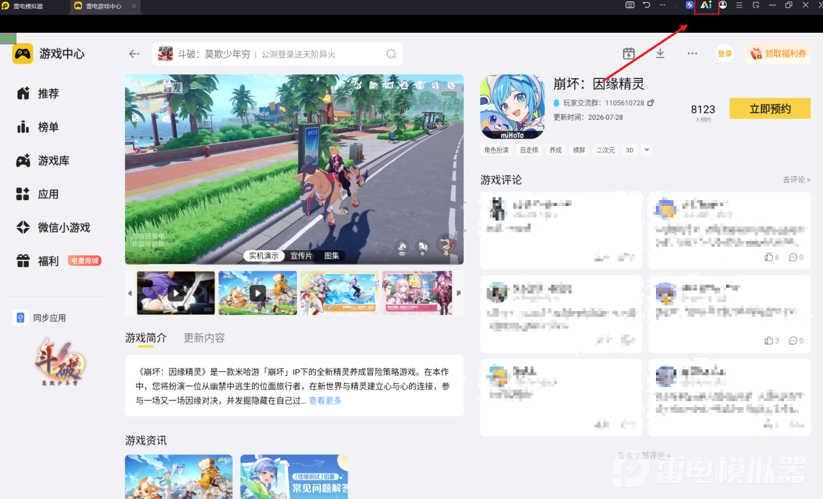Click the 去评论 link
Viewport: 823px width, 499px height.
click(x=796, y=179)
